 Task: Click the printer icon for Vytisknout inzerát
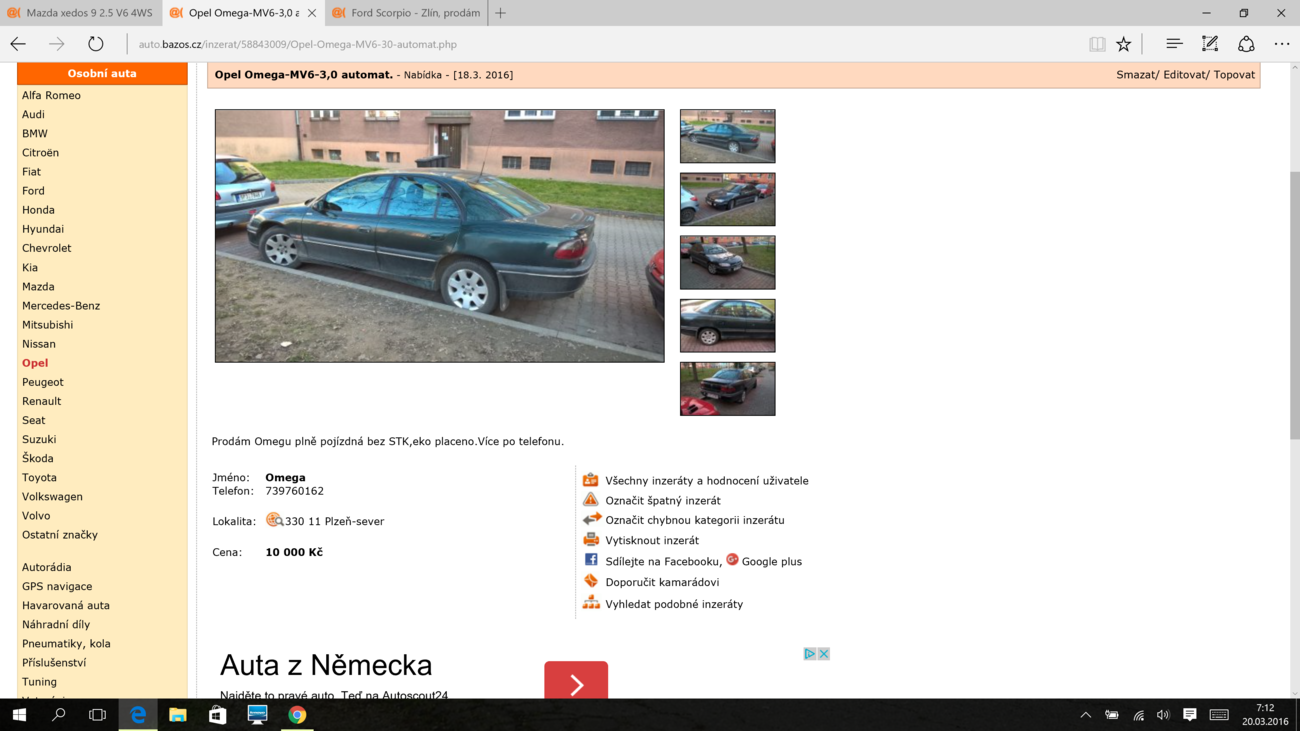(x=591, y=540)
